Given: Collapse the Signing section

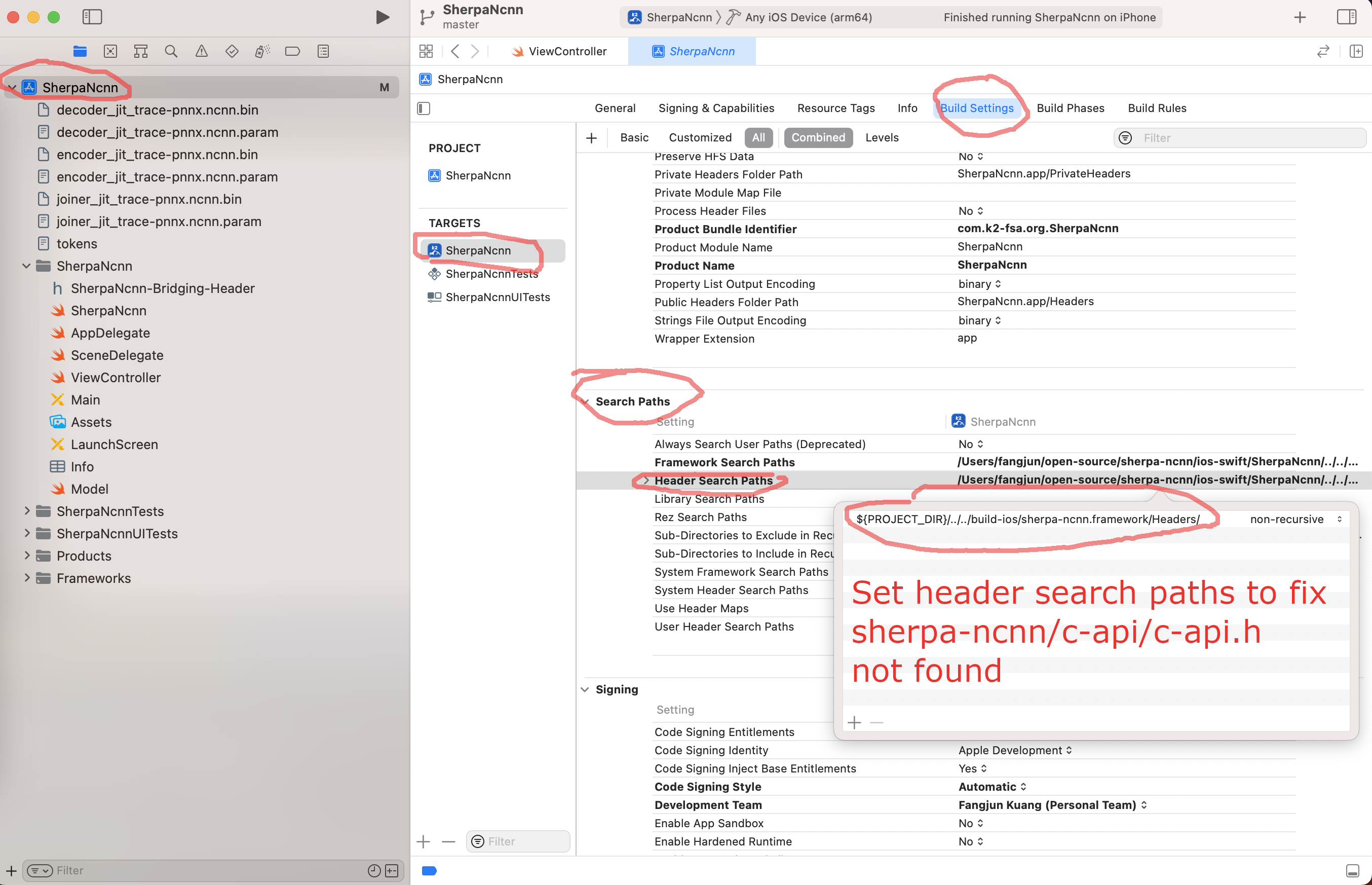Looking at the screenshot, I should (585, 690).
